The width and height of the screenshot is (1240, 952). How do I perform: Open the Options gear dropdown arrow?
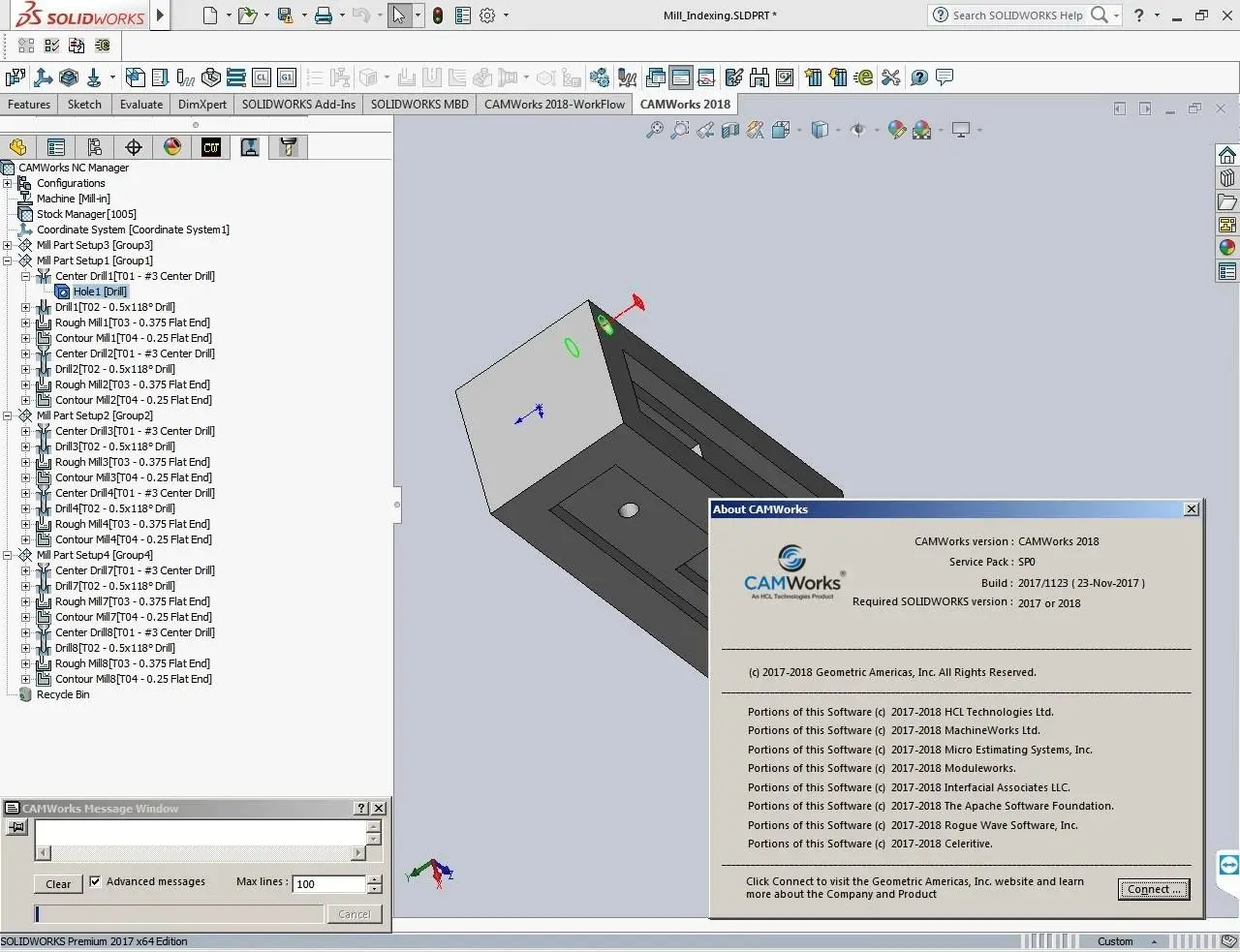(x=506, y=15)
